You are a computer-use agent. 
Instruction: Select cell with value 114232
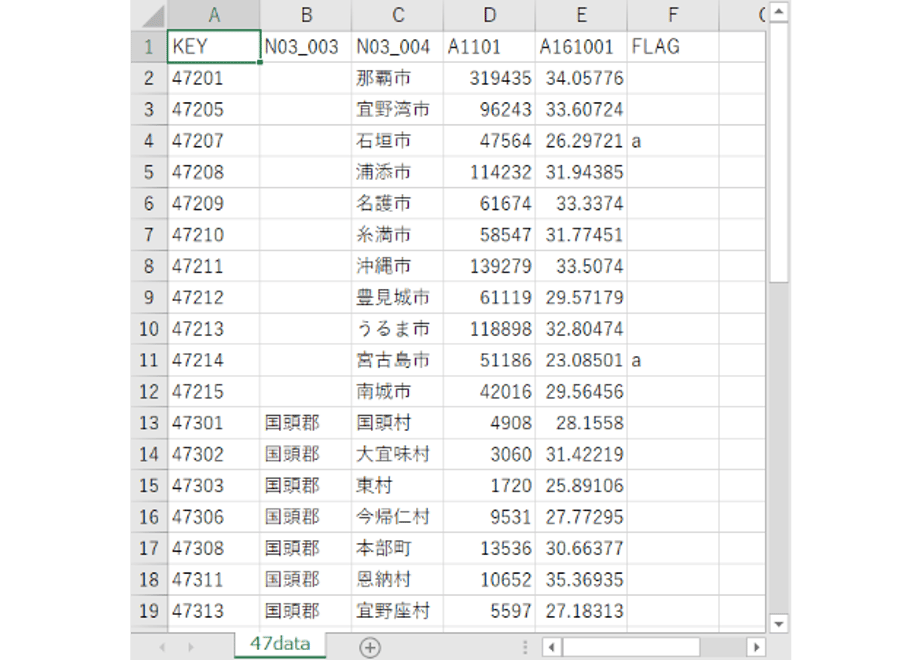click(490, 172)
